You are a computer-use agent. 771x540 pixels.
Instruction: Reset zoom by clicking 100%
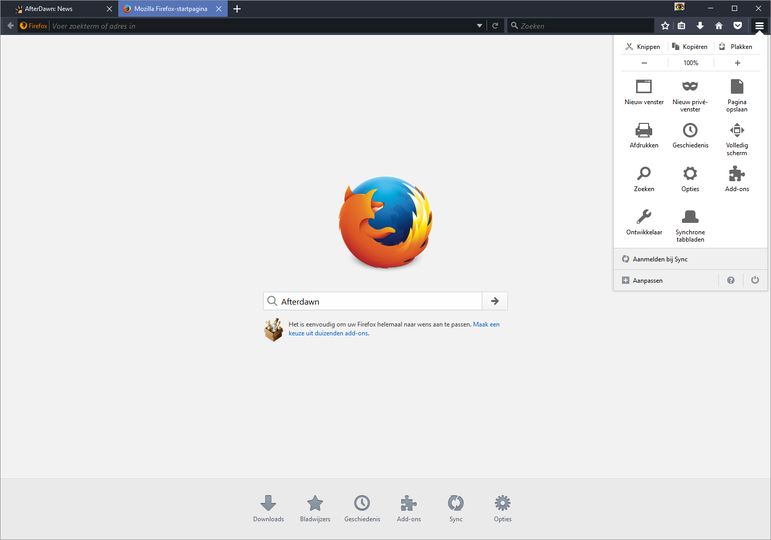click(690, 63)
